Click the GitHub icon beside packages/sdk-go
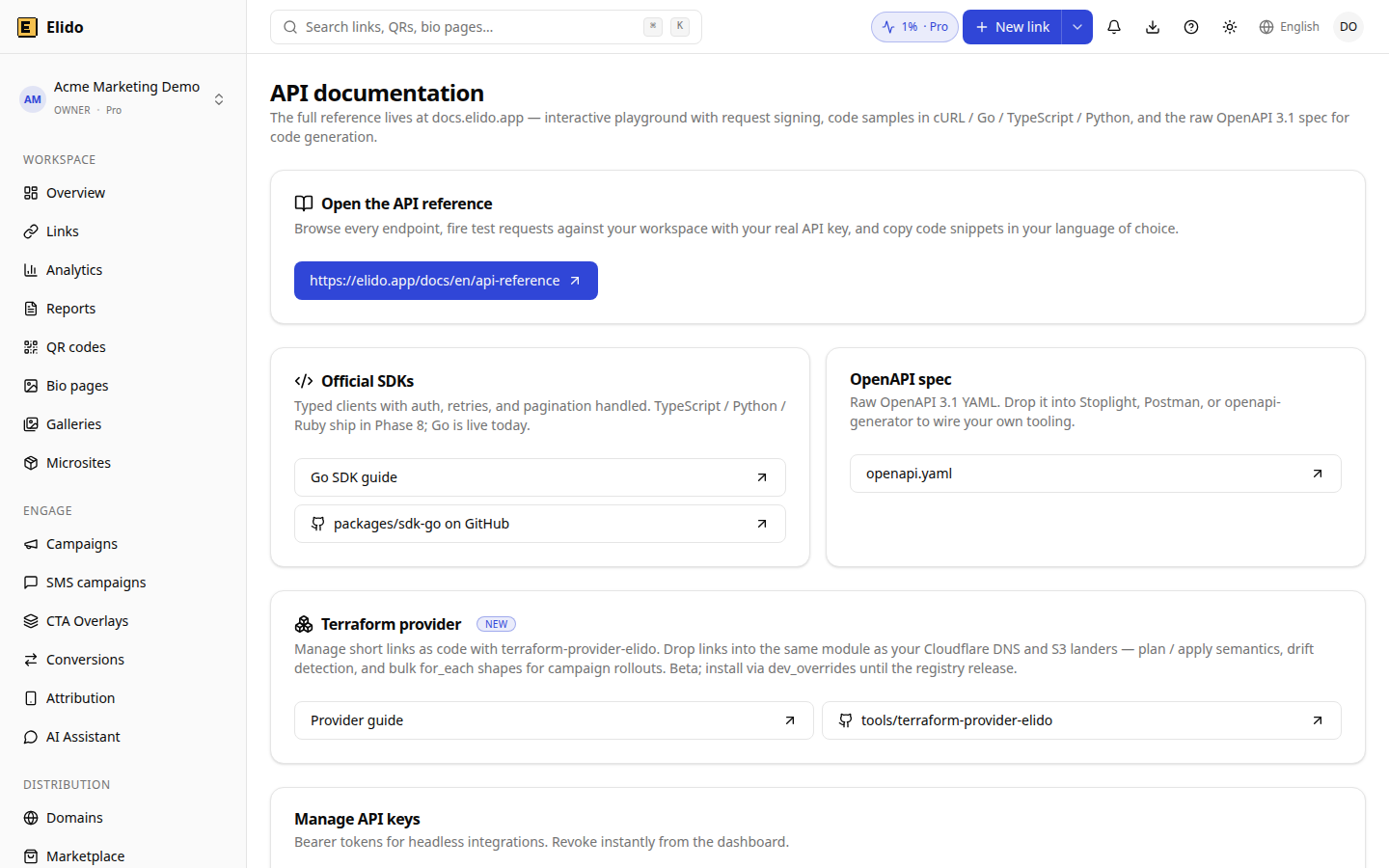The width and height of the screenshot is (1389, 868). [x=318, y=524]
